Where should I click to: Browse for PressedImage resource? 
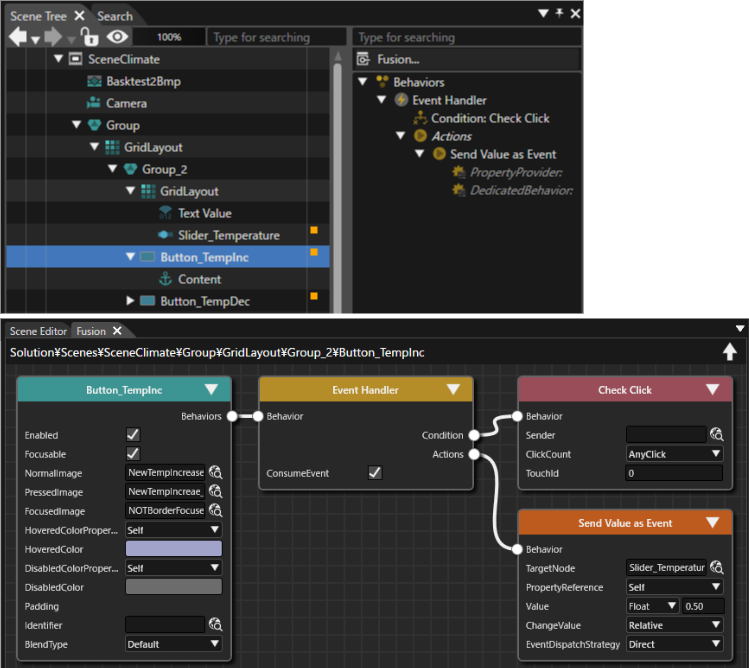tap(215, 491)
